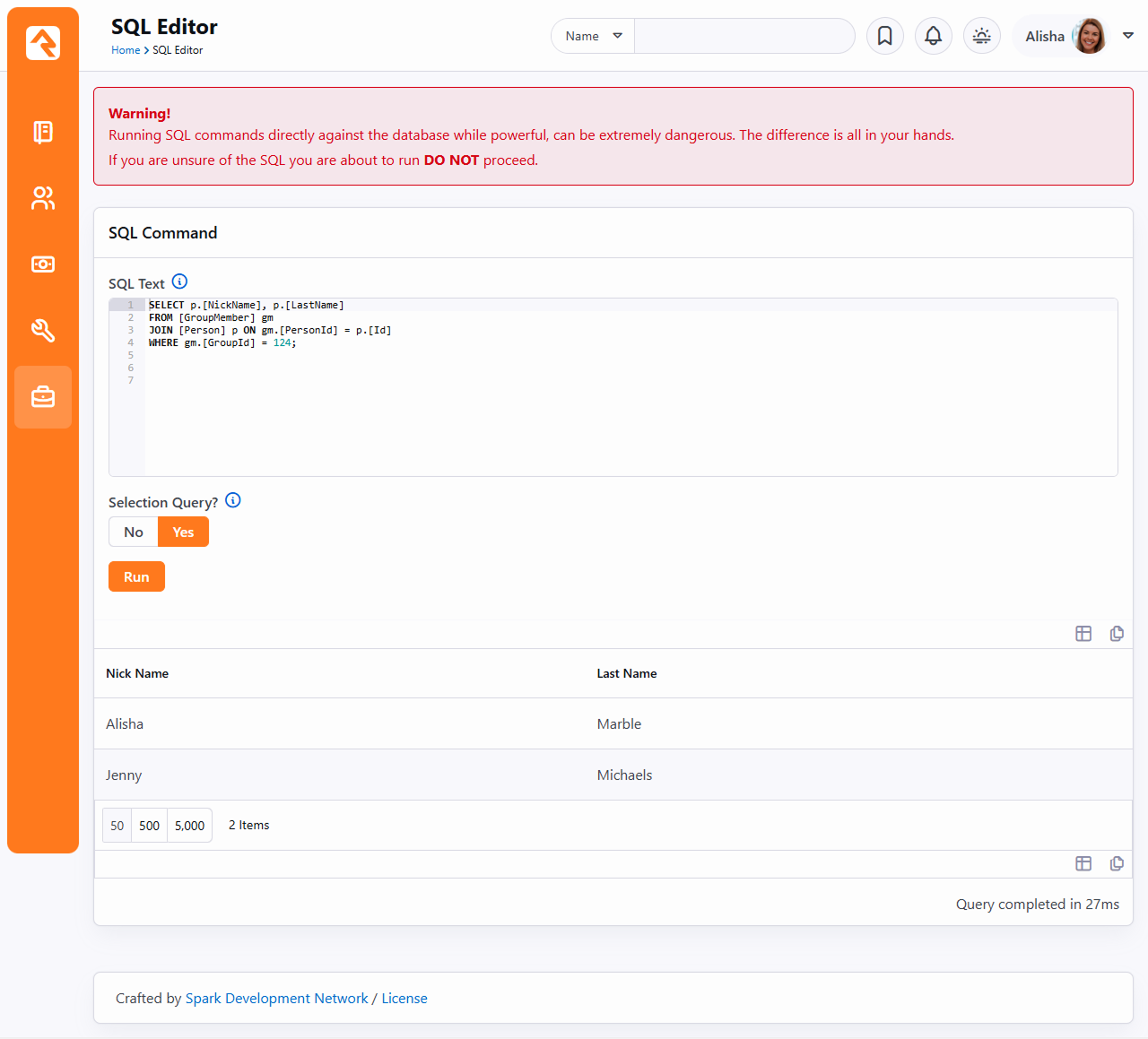This screenshot has height=1039, width=1148.
Task: Open the People icon in the sidebar
Action: click(x=43, y=198)
